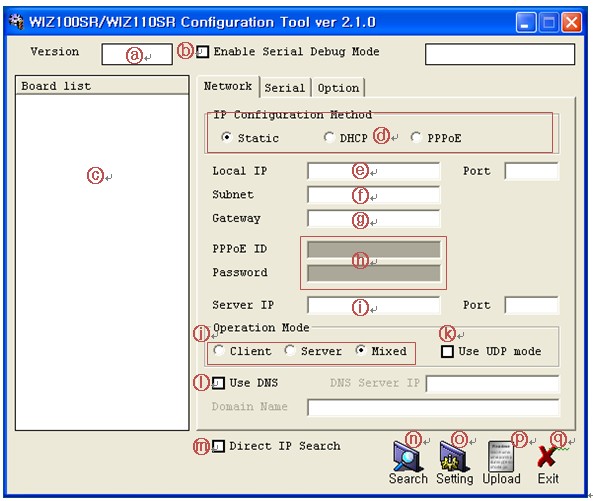Select the PPPoE radio button
The height and width of the screenshot is (501, 593).
(416, 137)
